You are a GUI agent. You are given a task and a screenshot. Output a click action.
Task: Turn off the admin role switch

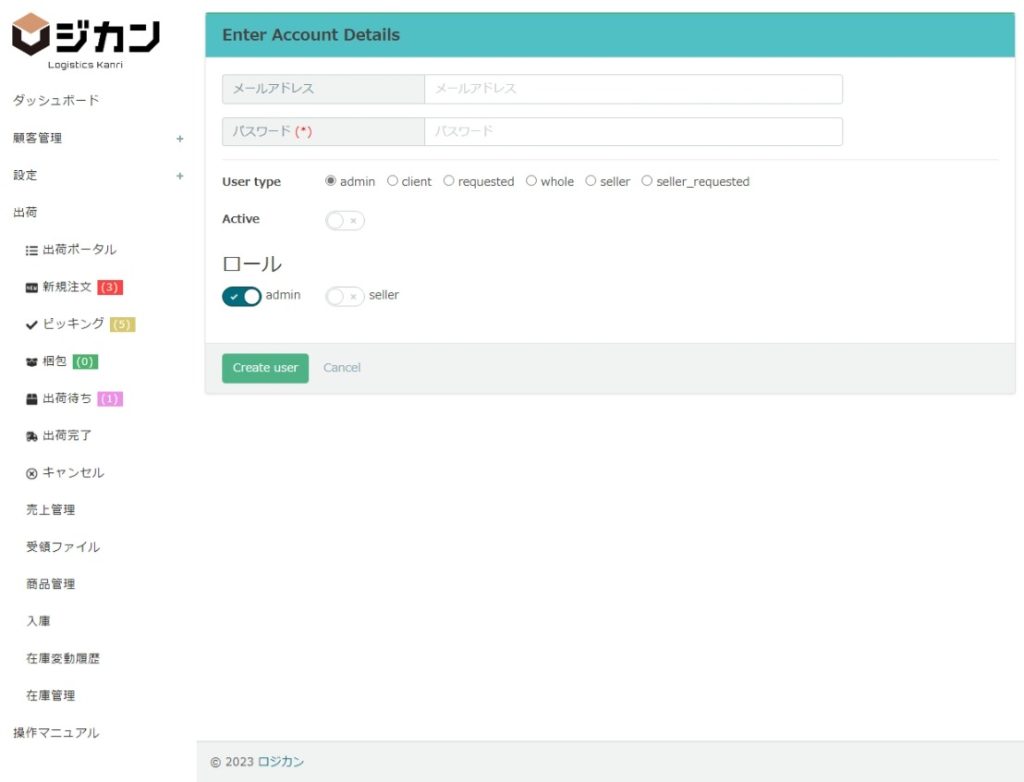[242, 296]
